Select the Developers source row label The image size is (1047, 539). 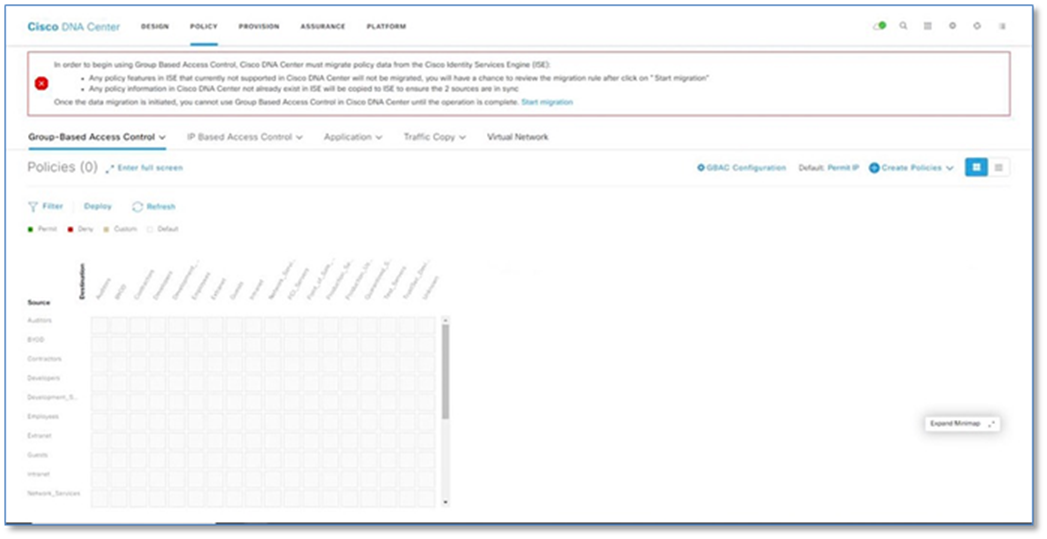(x=43, y=379)
